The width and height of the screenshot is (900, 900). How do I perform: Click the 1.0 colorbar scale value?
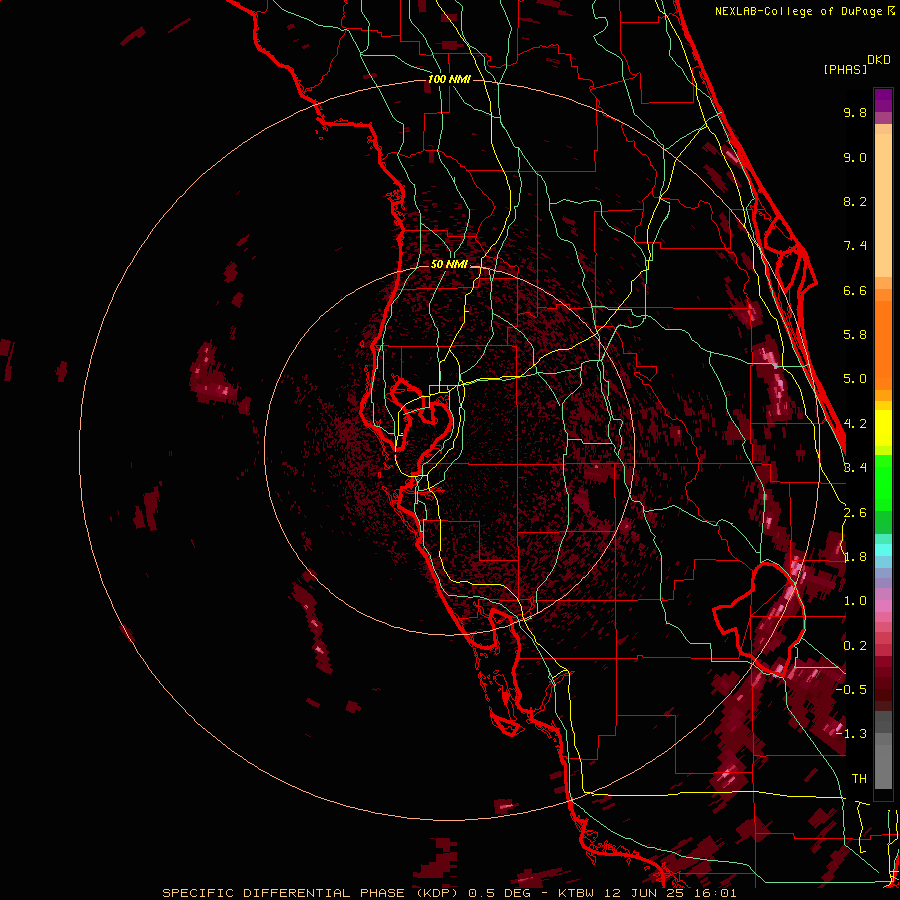855,601
